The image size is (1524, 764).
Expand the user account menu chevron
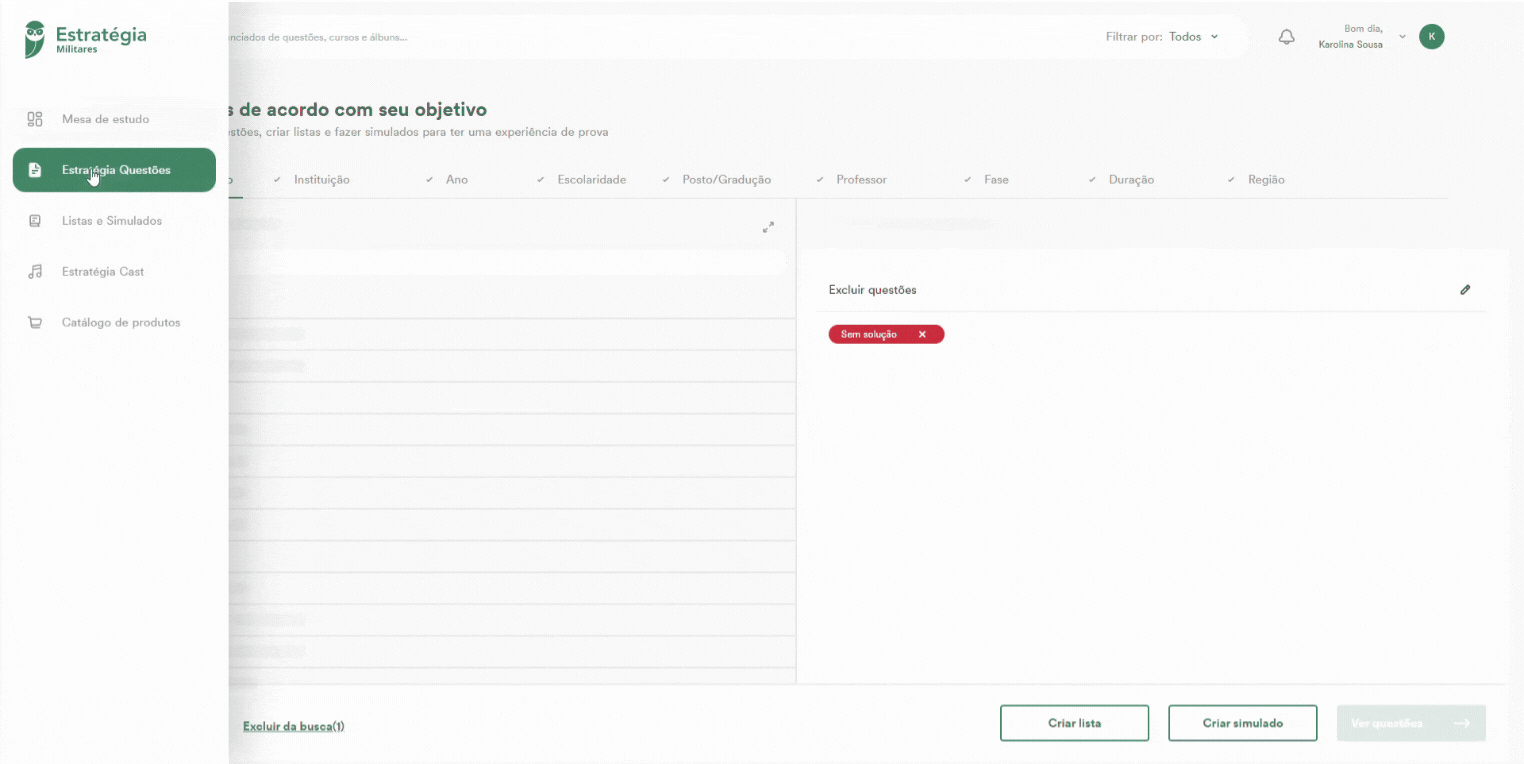coord(1402,37)
